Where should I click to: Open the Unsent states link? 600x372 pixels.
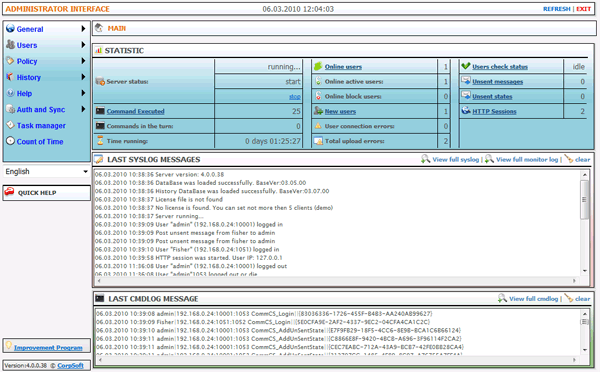492,96
